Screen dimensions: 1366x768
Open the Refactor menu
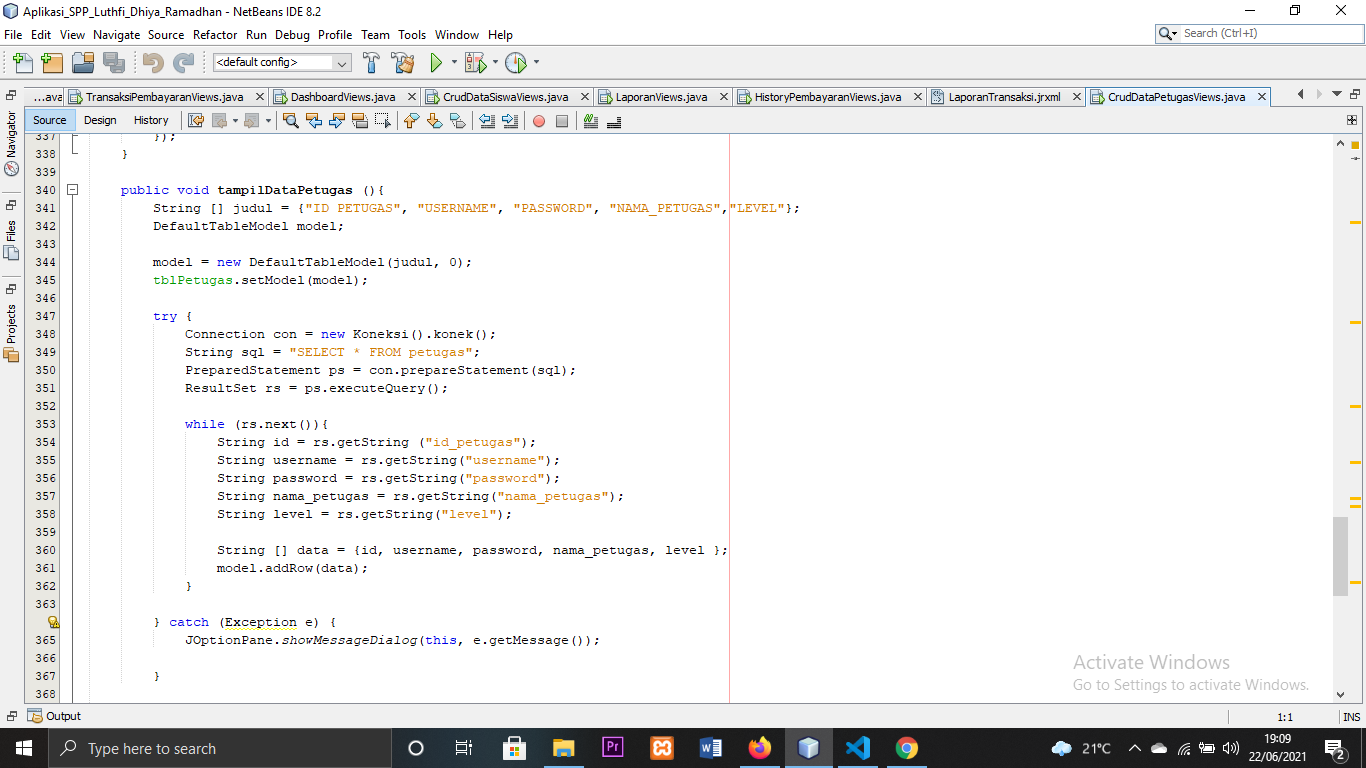215,34
